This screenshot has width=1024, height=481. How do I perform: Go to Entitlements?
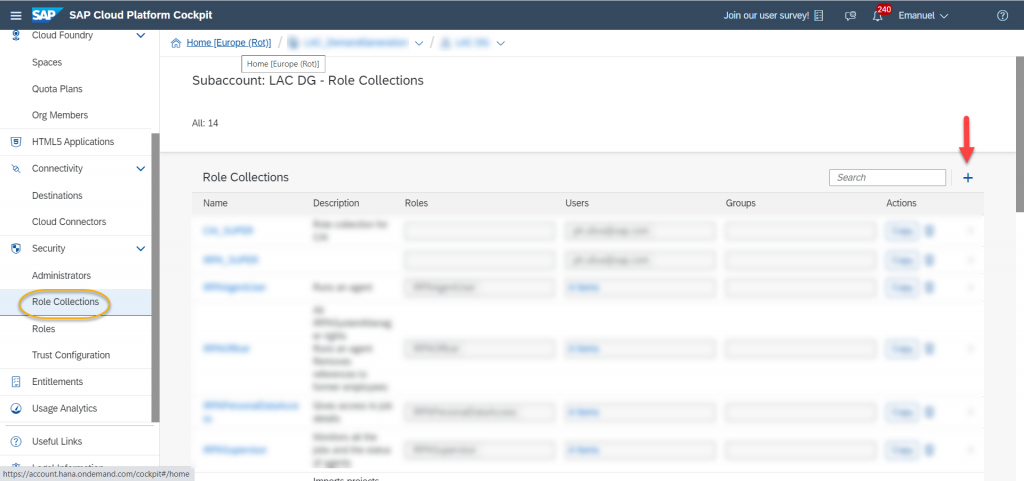57,382
